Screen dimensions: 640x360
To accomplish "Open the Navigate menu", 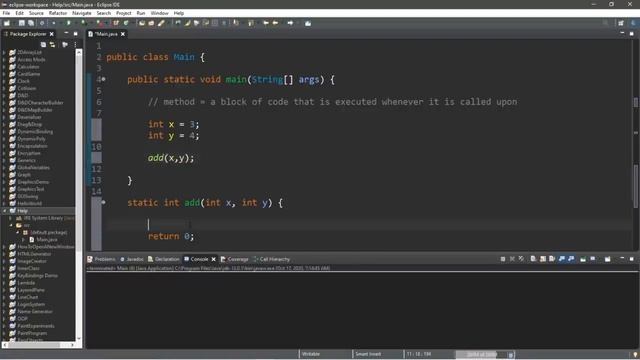I will [82, 13].
